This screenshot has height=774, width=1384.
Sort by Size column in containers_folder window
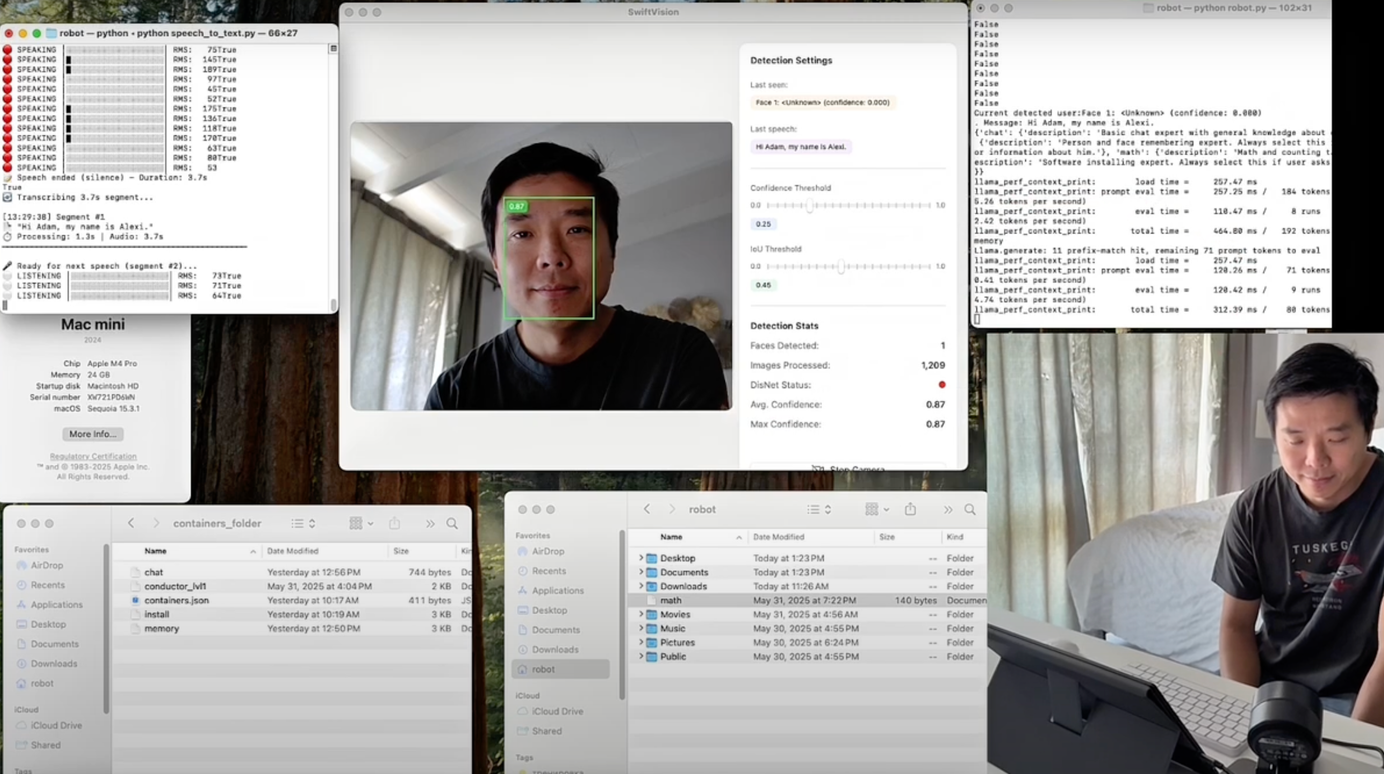coord(401,551)
